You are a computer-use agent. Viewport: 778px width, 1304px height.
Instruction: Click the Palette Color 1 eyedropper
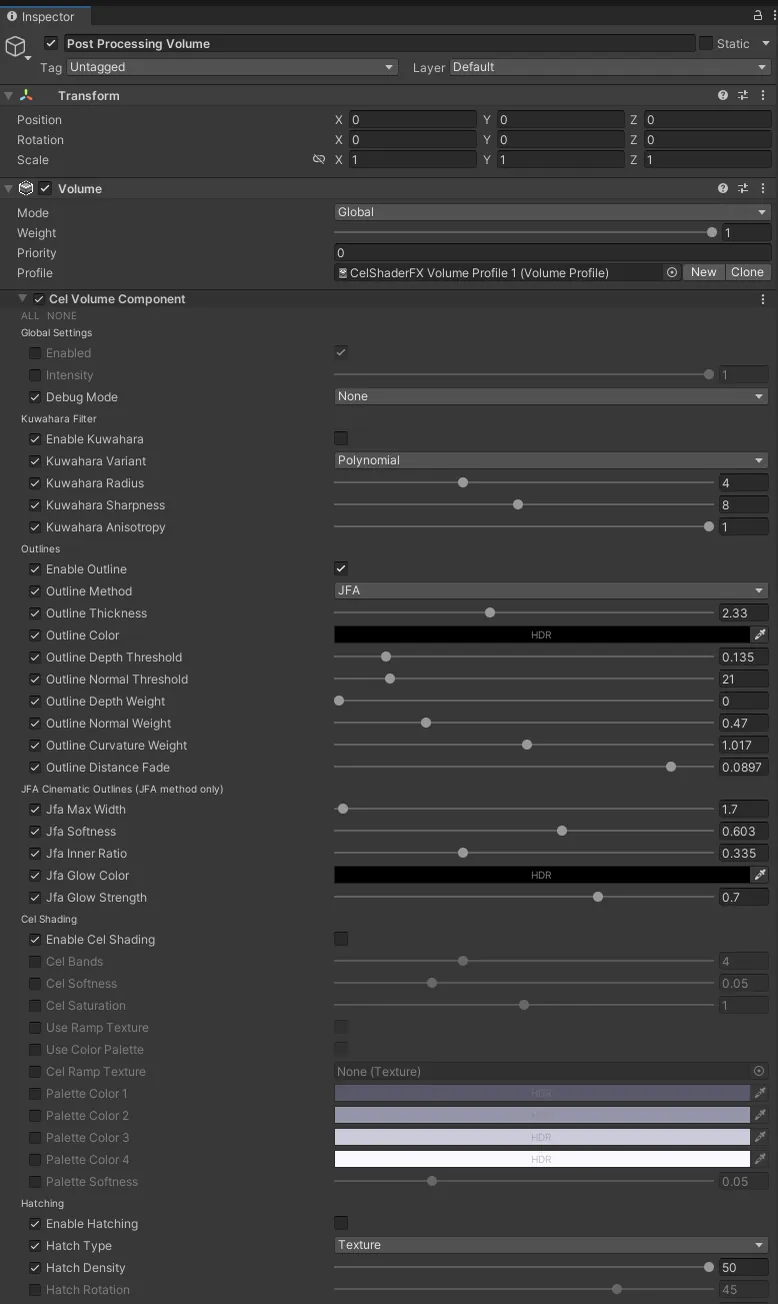coord(760,1094)
